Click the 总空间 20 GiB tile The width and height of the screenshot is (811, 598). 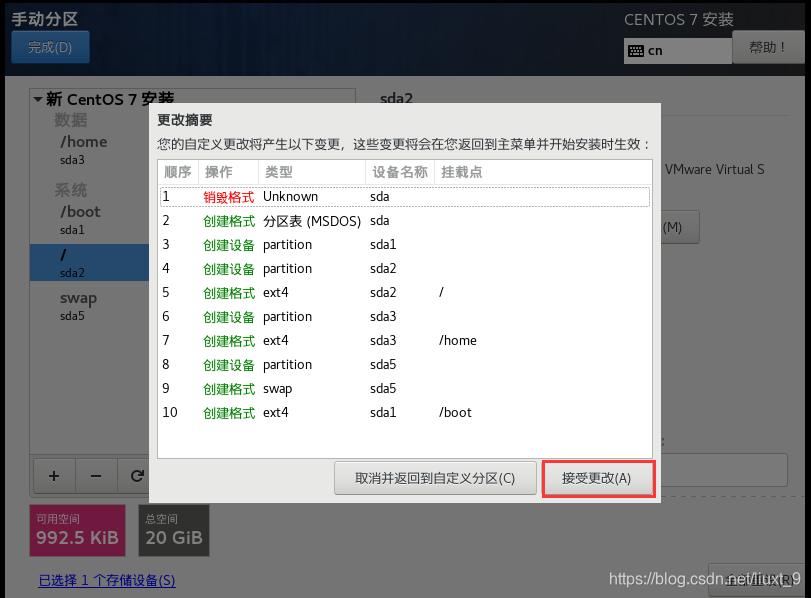click(172, 530)
